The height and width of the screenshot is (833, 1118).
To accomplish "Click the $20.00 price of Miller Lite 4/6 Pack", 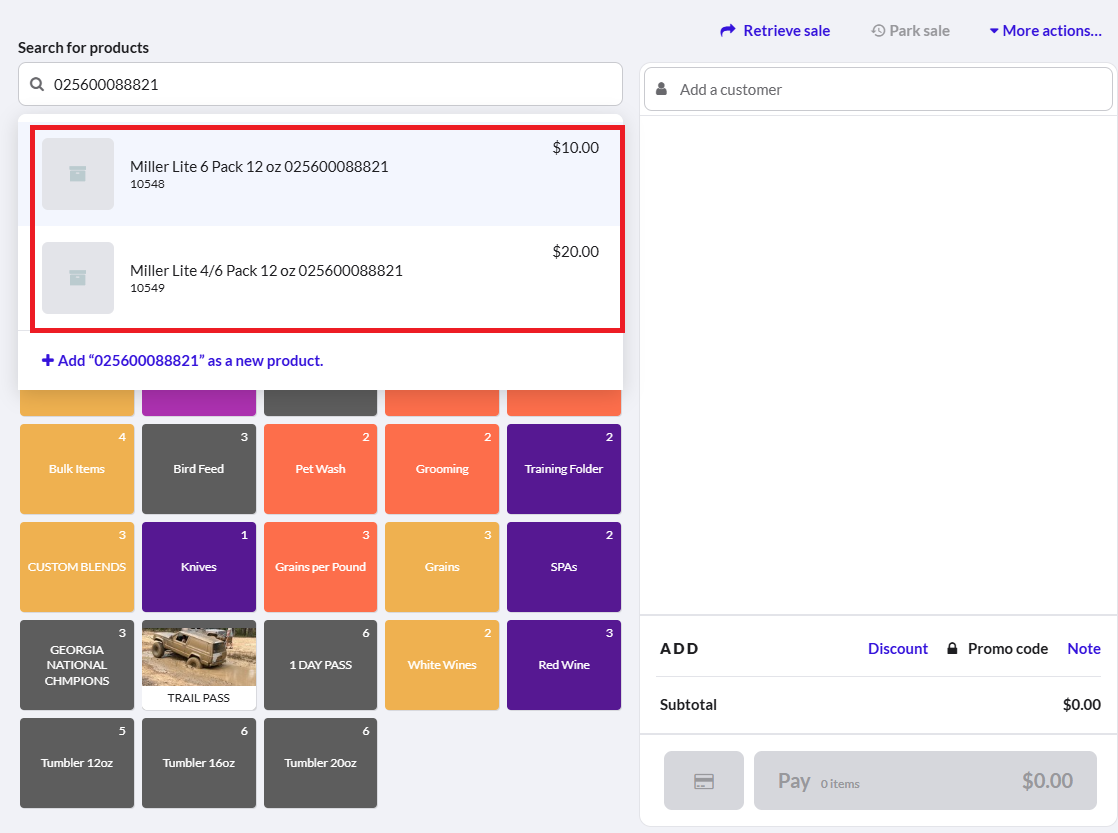I will (x=575, y=252).
